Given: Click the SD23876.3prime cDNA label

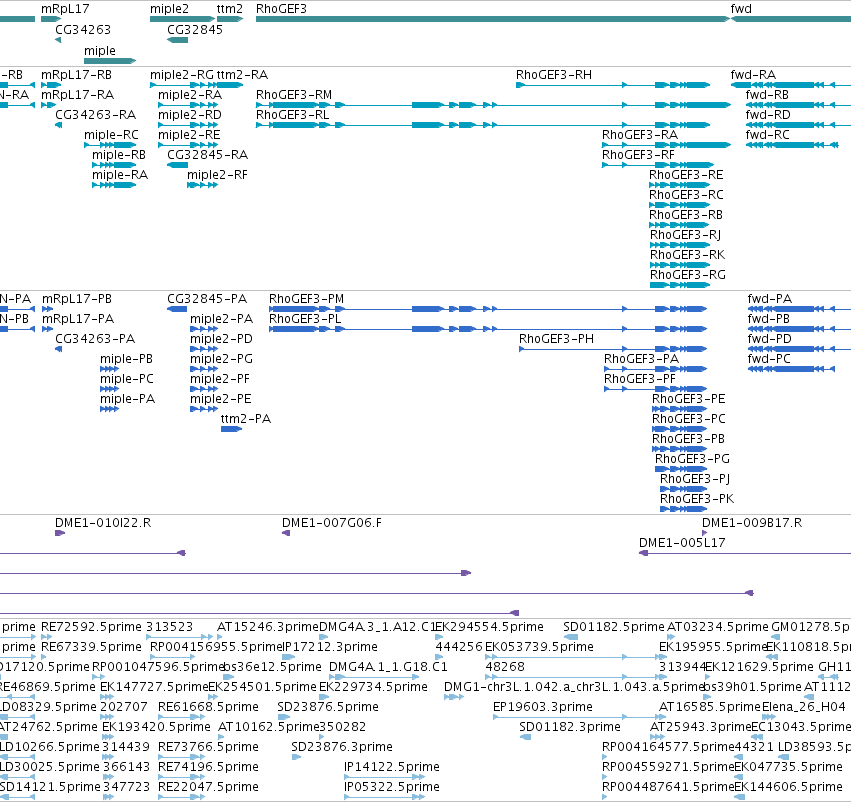Looking at the screenshot, I should 342,747.
